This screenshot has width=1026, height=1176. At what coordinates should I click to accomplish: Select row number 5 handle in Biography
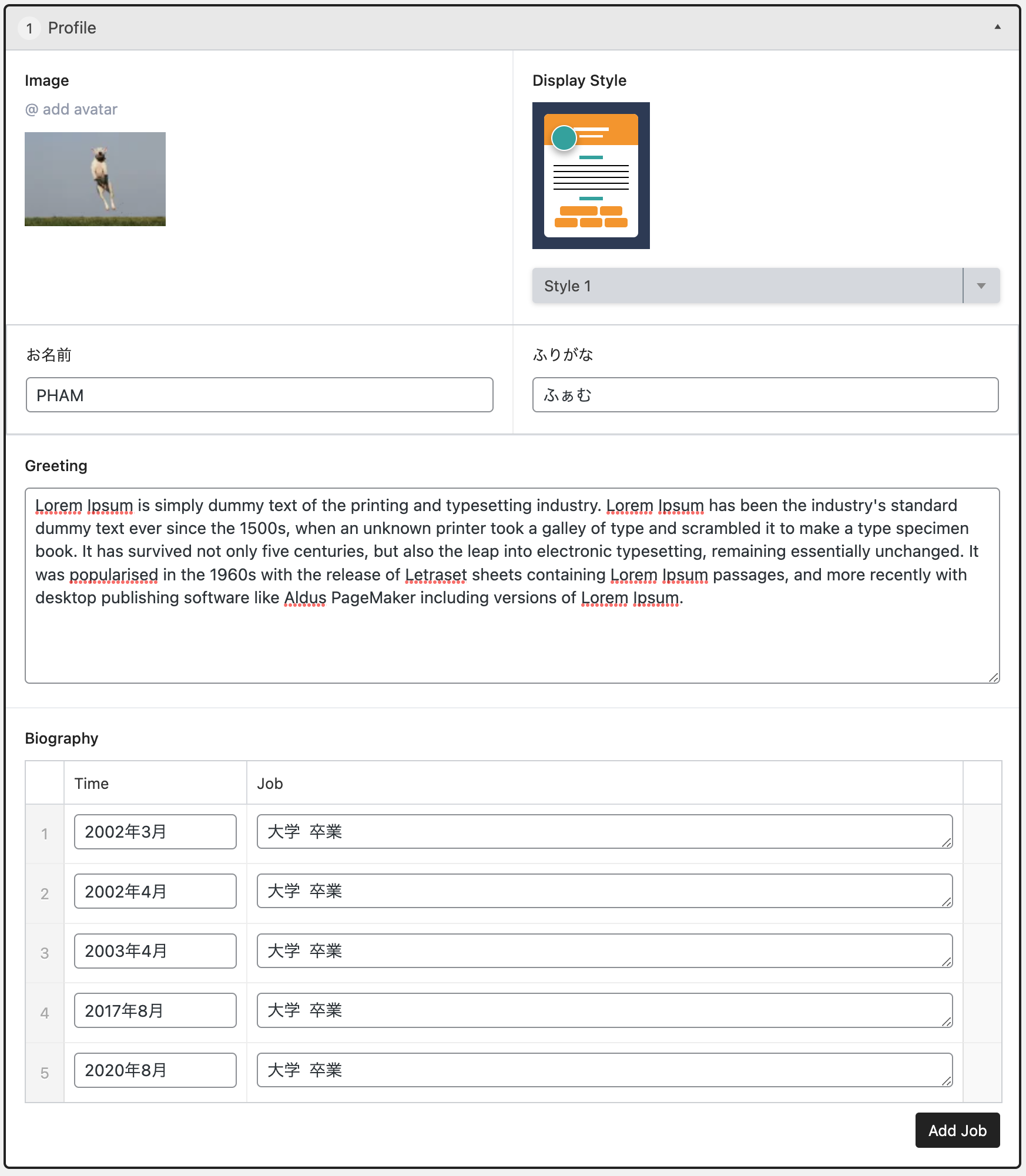(45, 1073)
